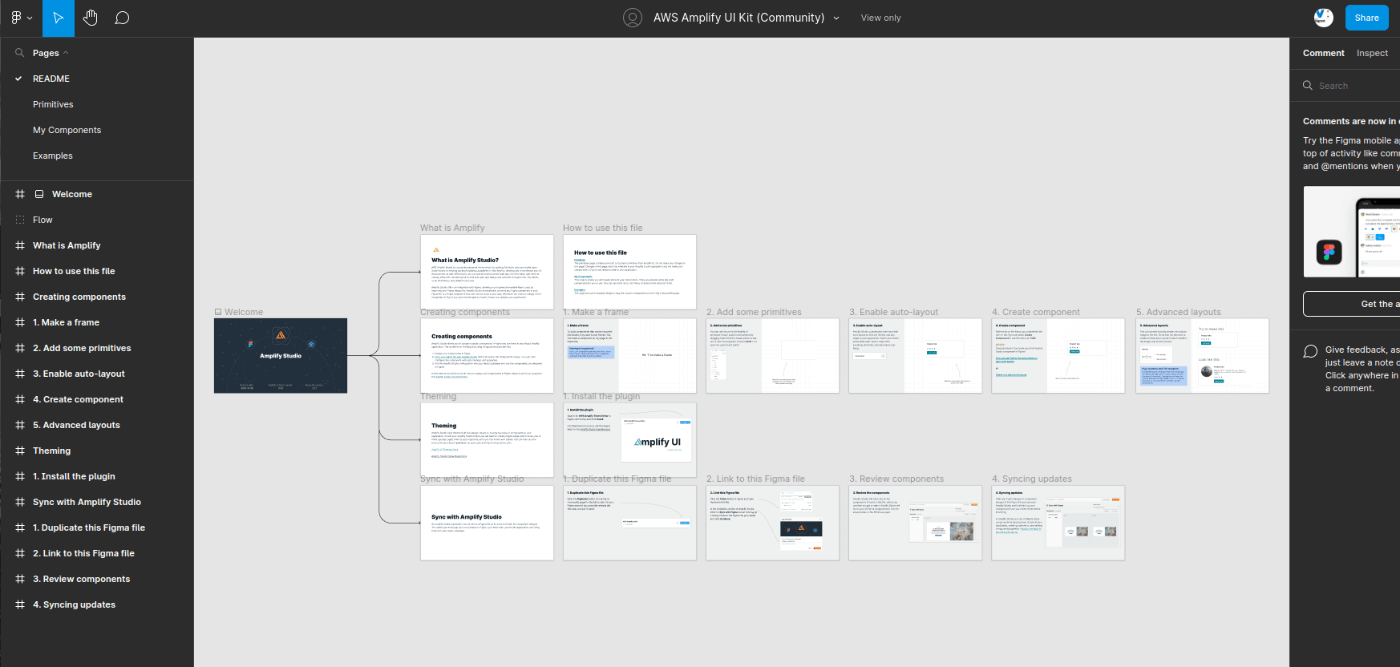Image resolution: width=1400 pixels, height=667 pixels.
Task: Click the Get the app button
Action: (1351, 304)
